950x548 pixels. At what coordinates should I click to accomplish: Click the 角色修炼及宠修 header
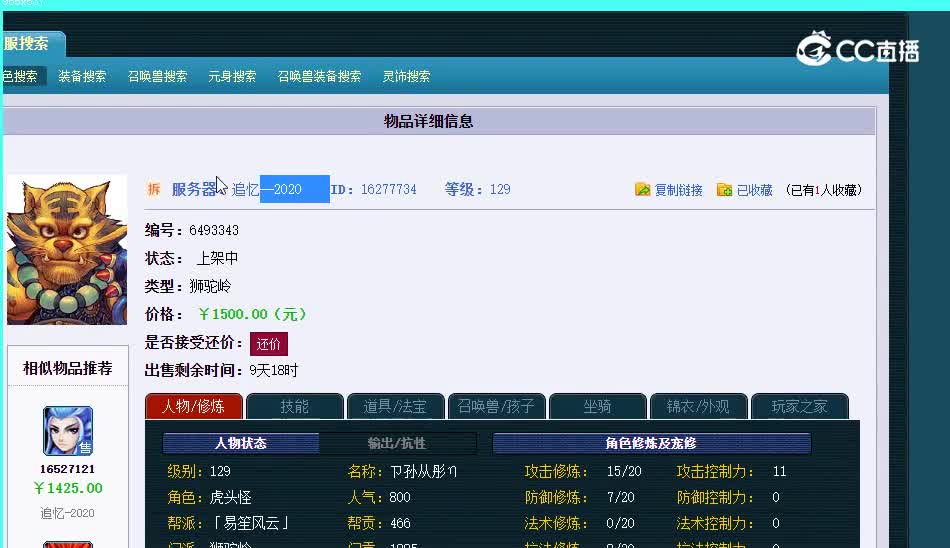[x=651, y=443]
